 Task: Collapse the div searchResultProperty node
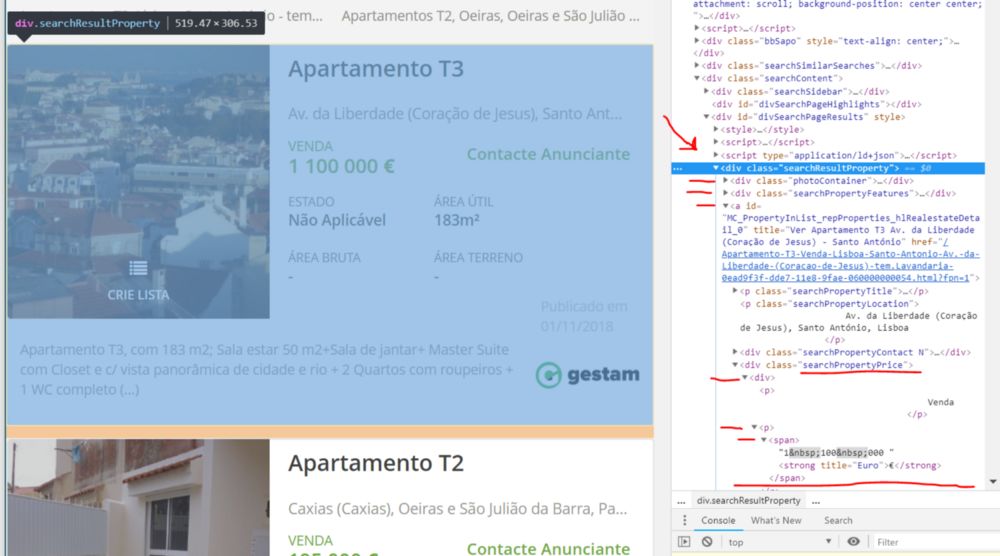pyautogui.click(x=716, y=168)
